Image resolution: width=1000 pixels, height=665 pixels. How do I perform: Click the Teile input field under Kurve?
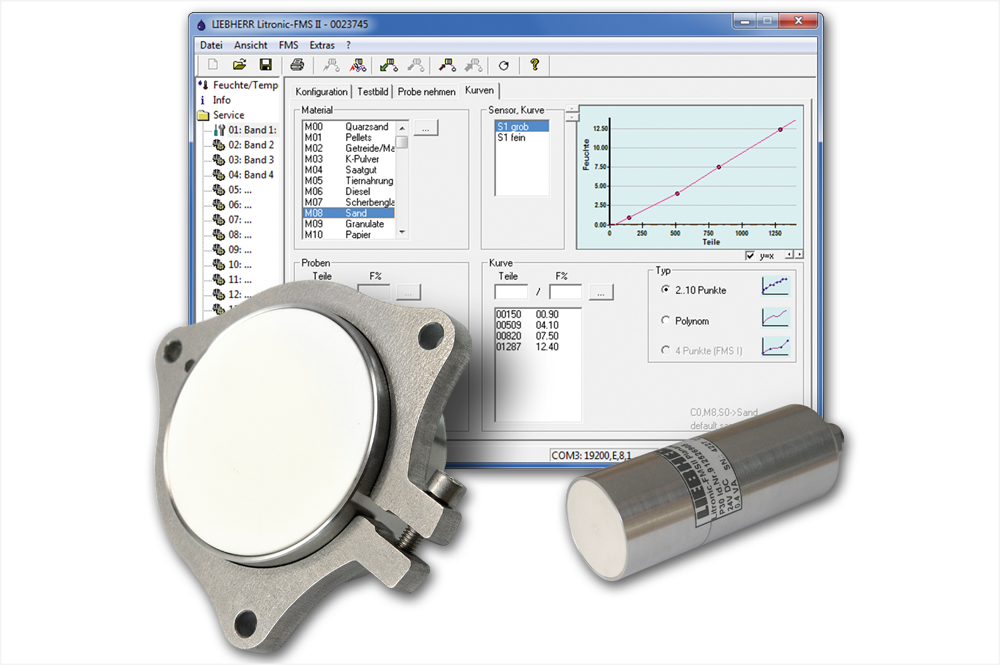pyautogui.click(x=511, y=293)
